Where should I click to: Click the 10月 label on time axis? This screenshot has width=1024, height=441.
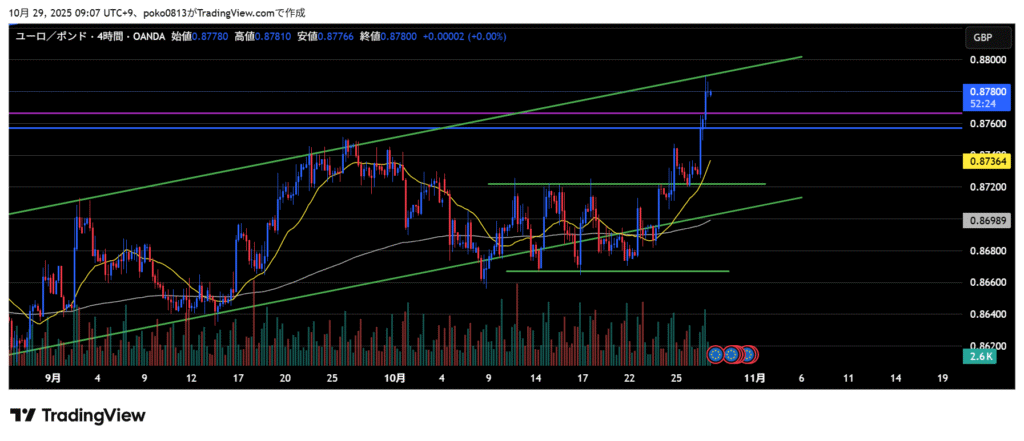pos(395,378)
